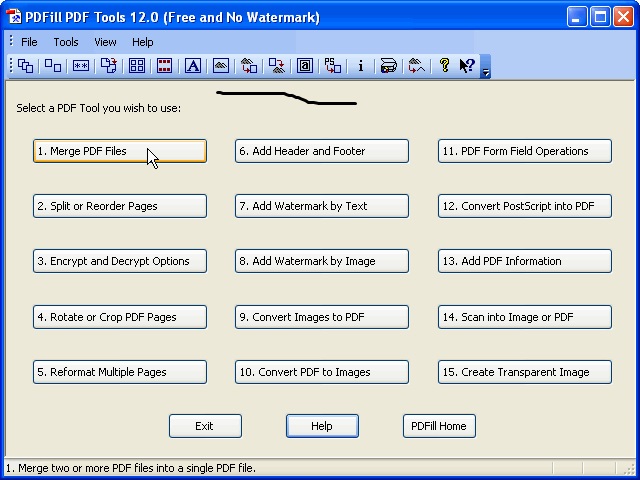Click the yellow question mark Help toolbar icon
Viewport: 640px width, 480px height.
point(444,65)
